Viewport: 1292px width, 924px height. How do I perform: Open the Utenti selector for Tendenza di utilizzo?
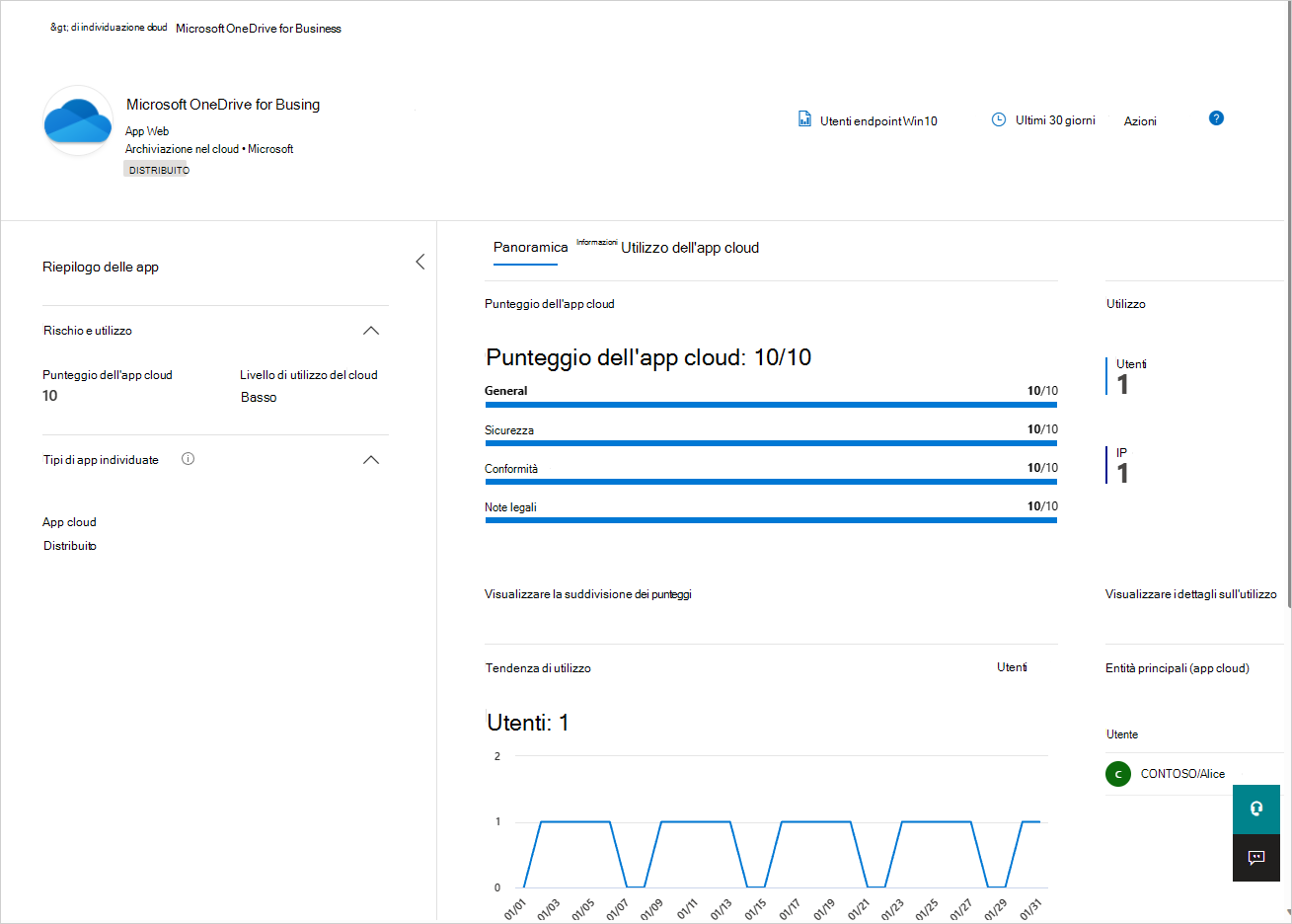pyautogui.click(x=1012, y=667)
